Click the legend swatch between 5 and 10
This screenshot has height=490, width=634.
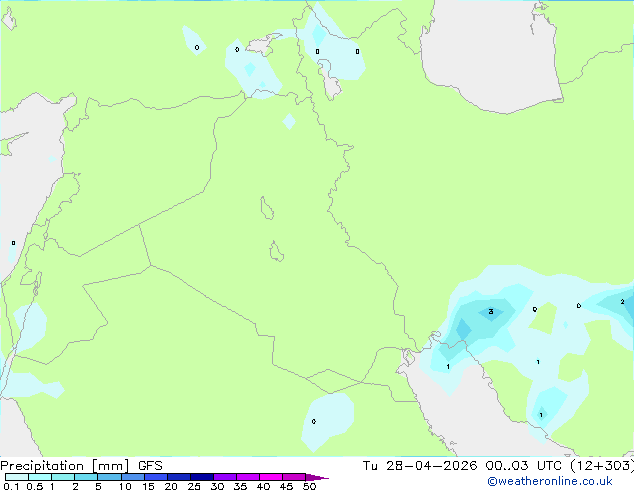pyautogui.click(x=109, y=477)
